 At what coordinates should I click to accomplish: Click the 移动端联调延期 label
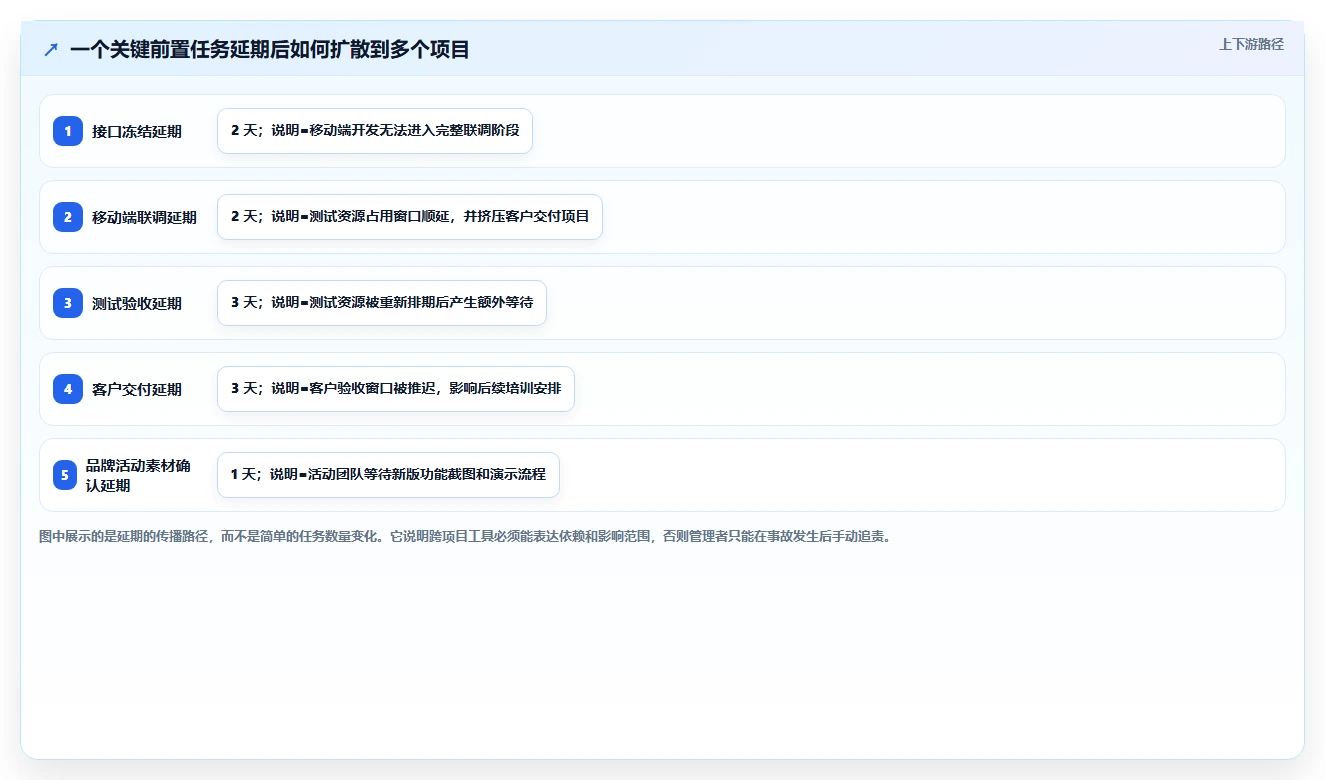(144, 217)
